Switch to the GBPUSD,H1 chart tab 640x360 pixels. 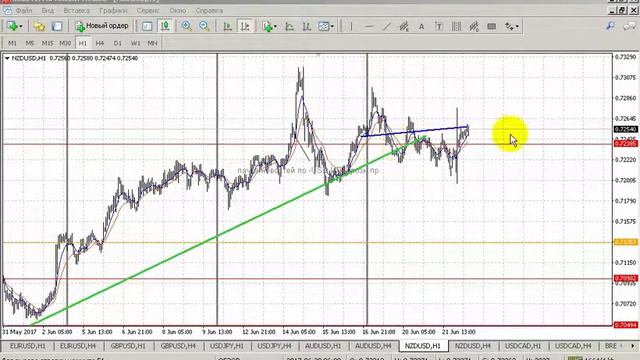tap(128, 346)
